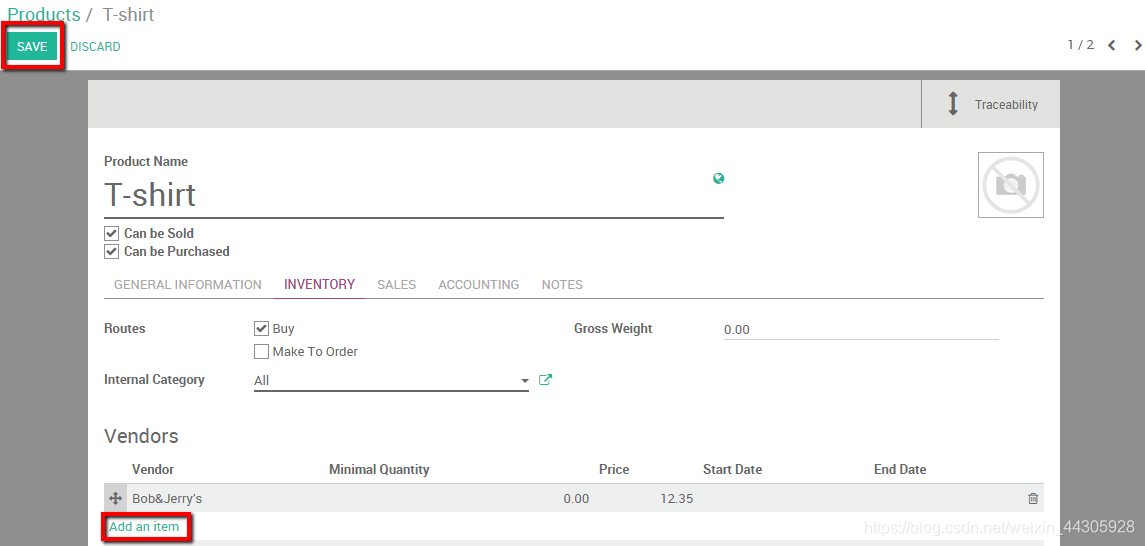Viewport: 1145px width, 546px height.
Task: Select the Inventory tab
Action: pyautogui.click(x=319, y=285)
